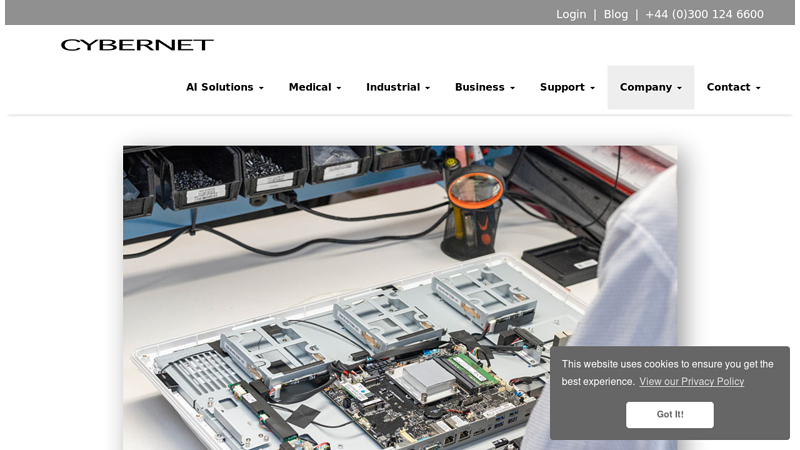Open the Business dropdown menu
The image size is (800, 450).
coord(485,87)
